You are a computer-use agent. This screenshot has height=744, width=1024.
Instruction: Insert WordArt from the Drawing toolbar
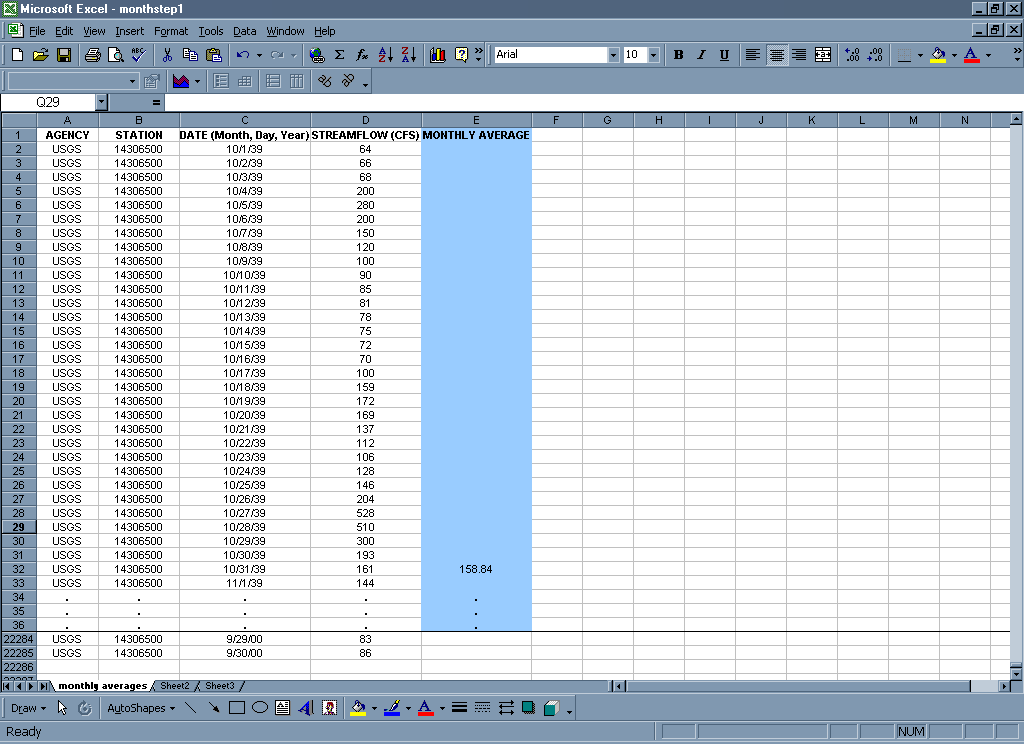point(306,708)
